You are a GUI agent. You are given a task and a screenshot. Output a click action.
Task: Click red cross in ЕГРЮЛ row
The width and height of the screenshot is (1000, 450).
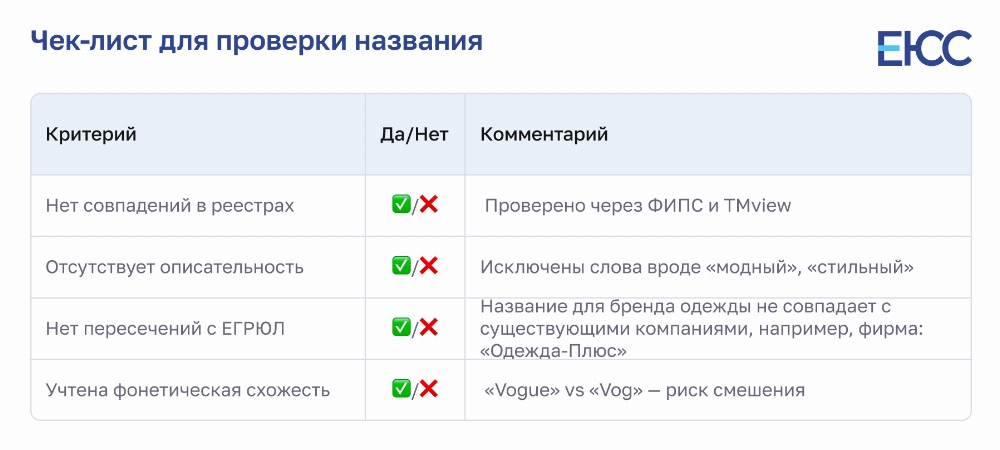pos(429,328)
